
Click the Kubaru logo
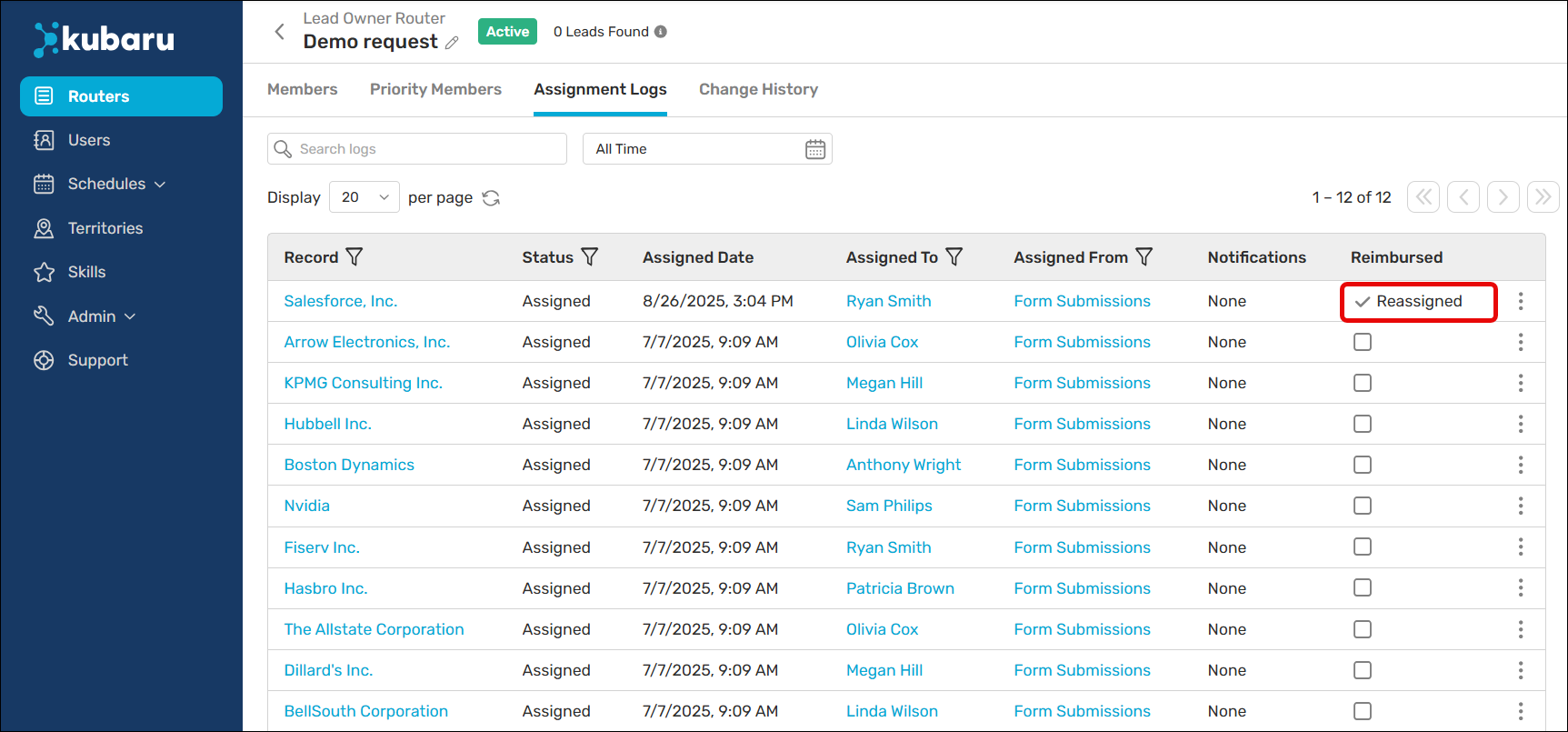coord(104,39)
